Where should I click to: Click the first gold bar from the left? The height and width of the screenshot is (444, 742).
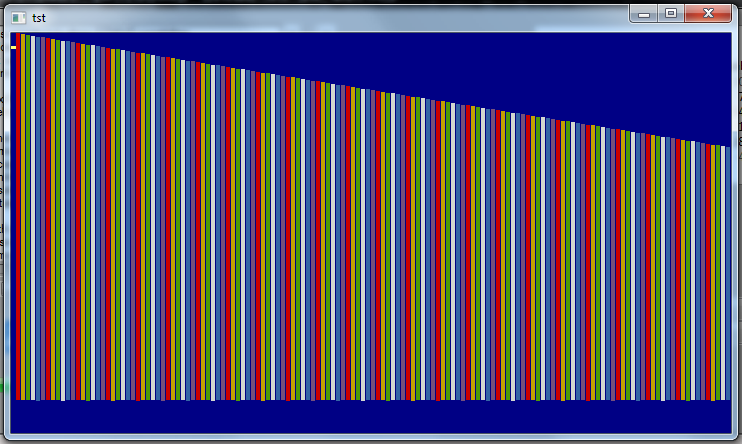(24, 200)
